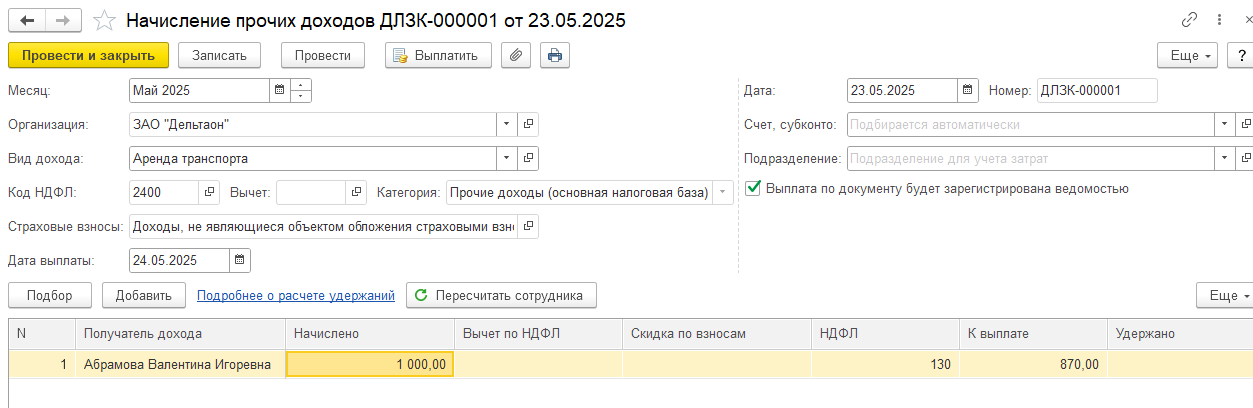Viewport: 1253px width, 408px height.
Task: Open the Организация field record icon
Action: [529, 125]
